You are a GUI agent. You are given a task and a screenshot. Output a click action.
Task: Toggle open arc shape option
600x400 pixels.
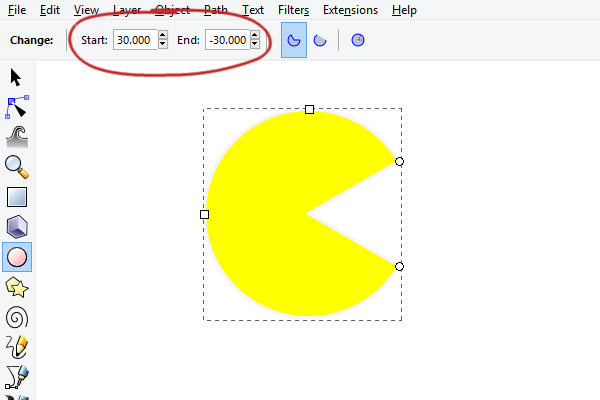pyautogui.click(x=320, y=40)
